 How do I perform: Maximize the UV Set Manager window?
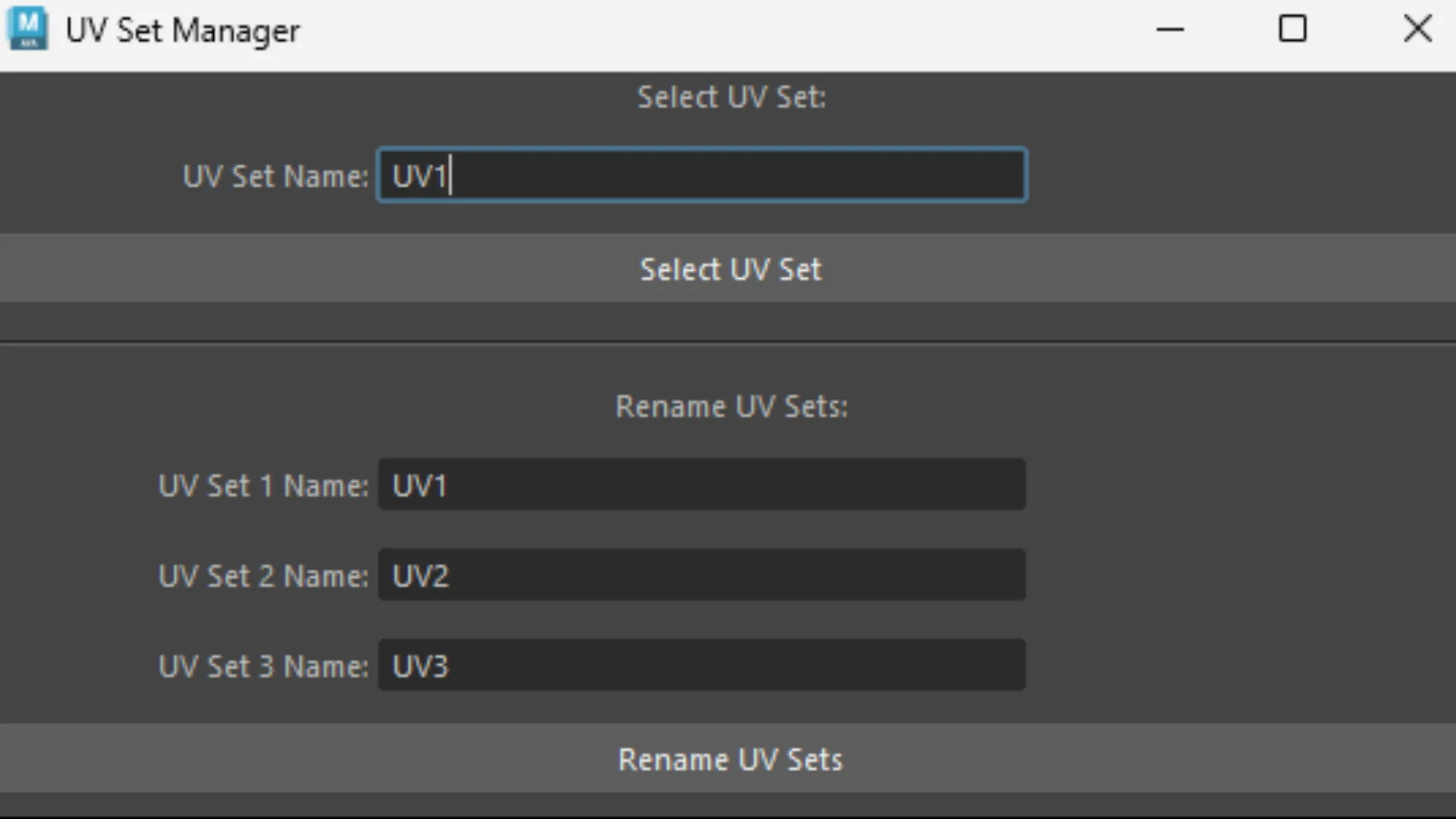click(1293, 30)
